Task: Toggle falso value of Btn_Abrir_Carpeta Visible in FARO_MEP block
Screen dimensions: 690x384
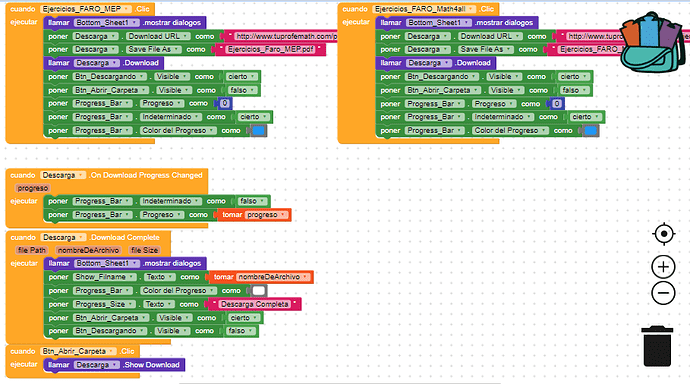Action: click(242, 90)
